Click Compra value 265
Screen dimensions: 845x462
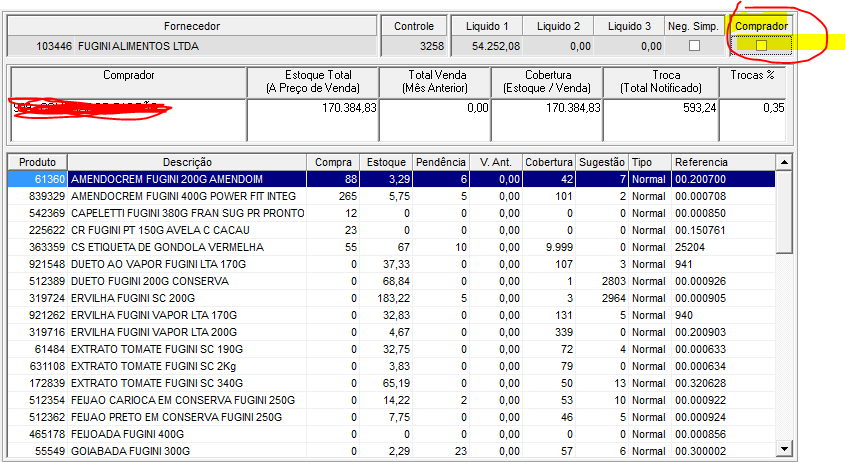348,196
